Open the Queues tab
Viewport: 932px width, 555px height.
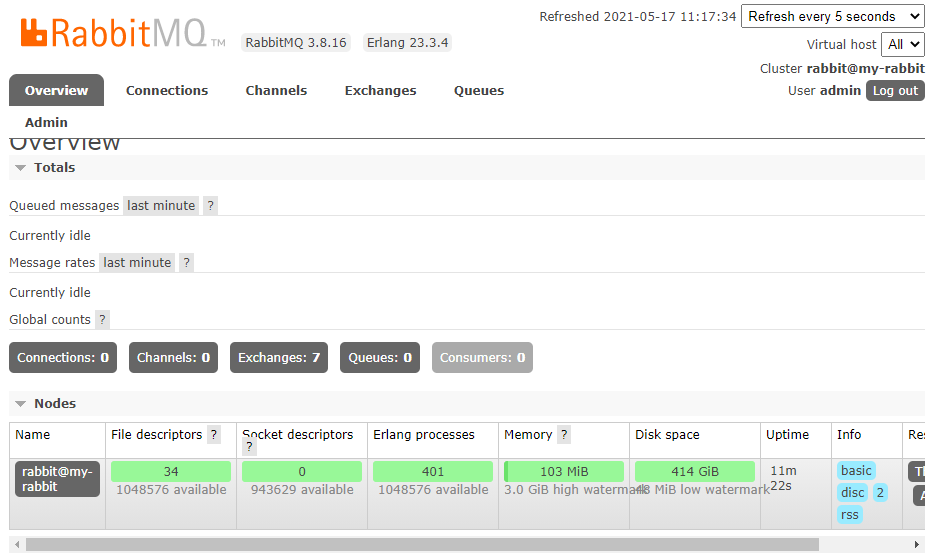coord(479,90)
